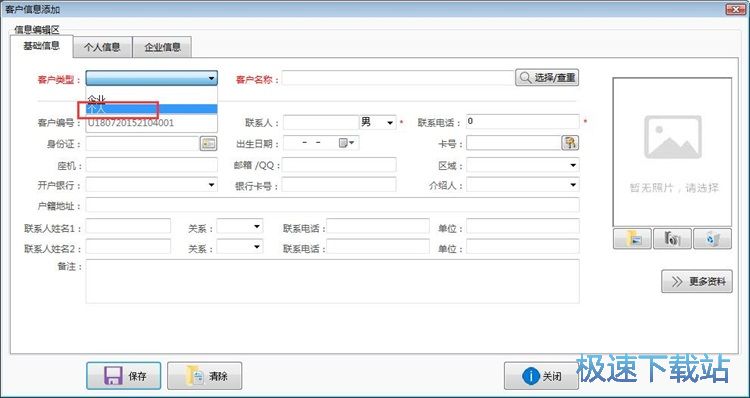The height and width of the screenshot is (398, 750).
Task: Click the 清除 button
Action: point(205,376)
